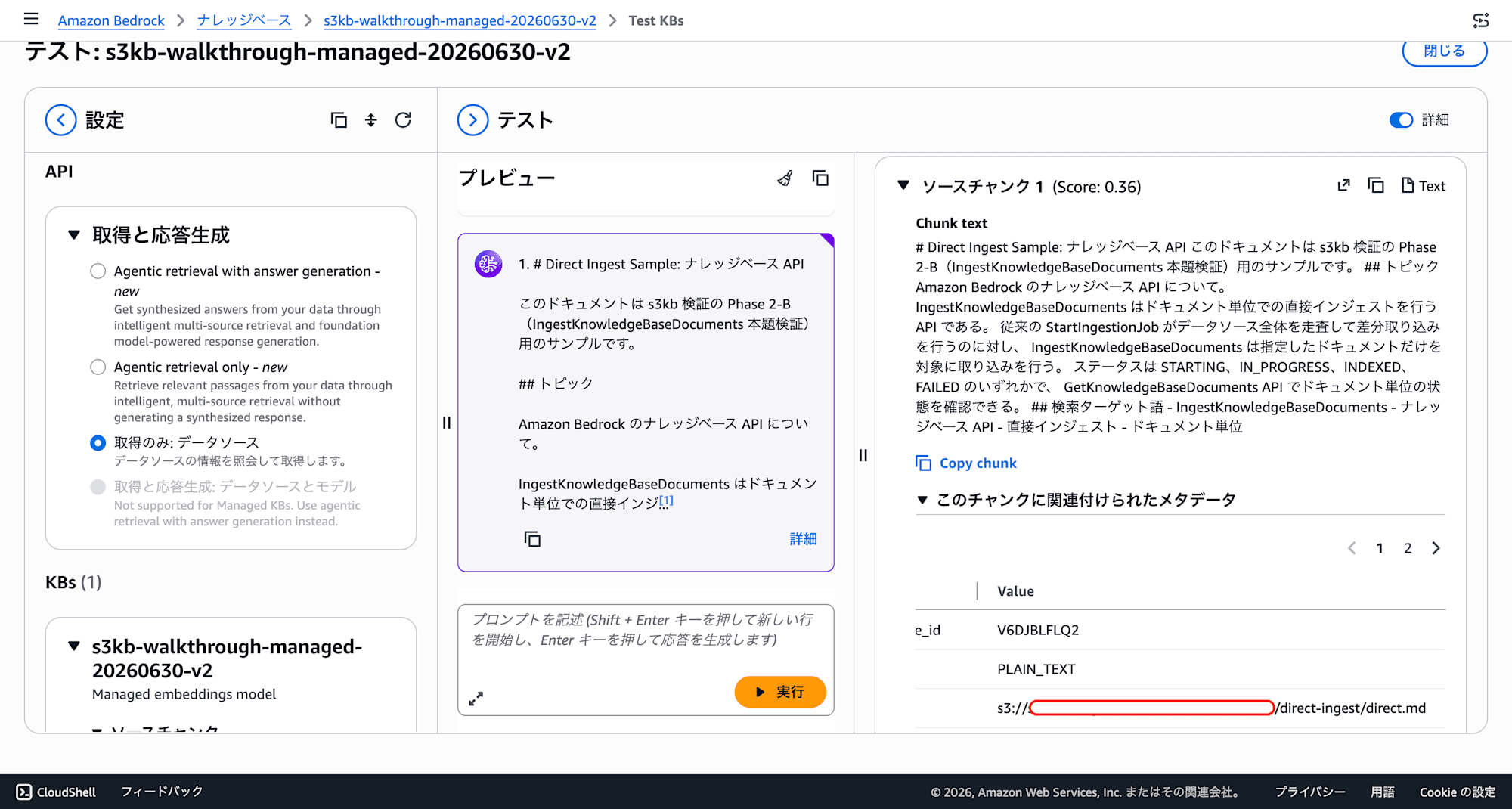1512x809 pixels.
Task: Go to previous metadata page arrow
Action: 1352,548
